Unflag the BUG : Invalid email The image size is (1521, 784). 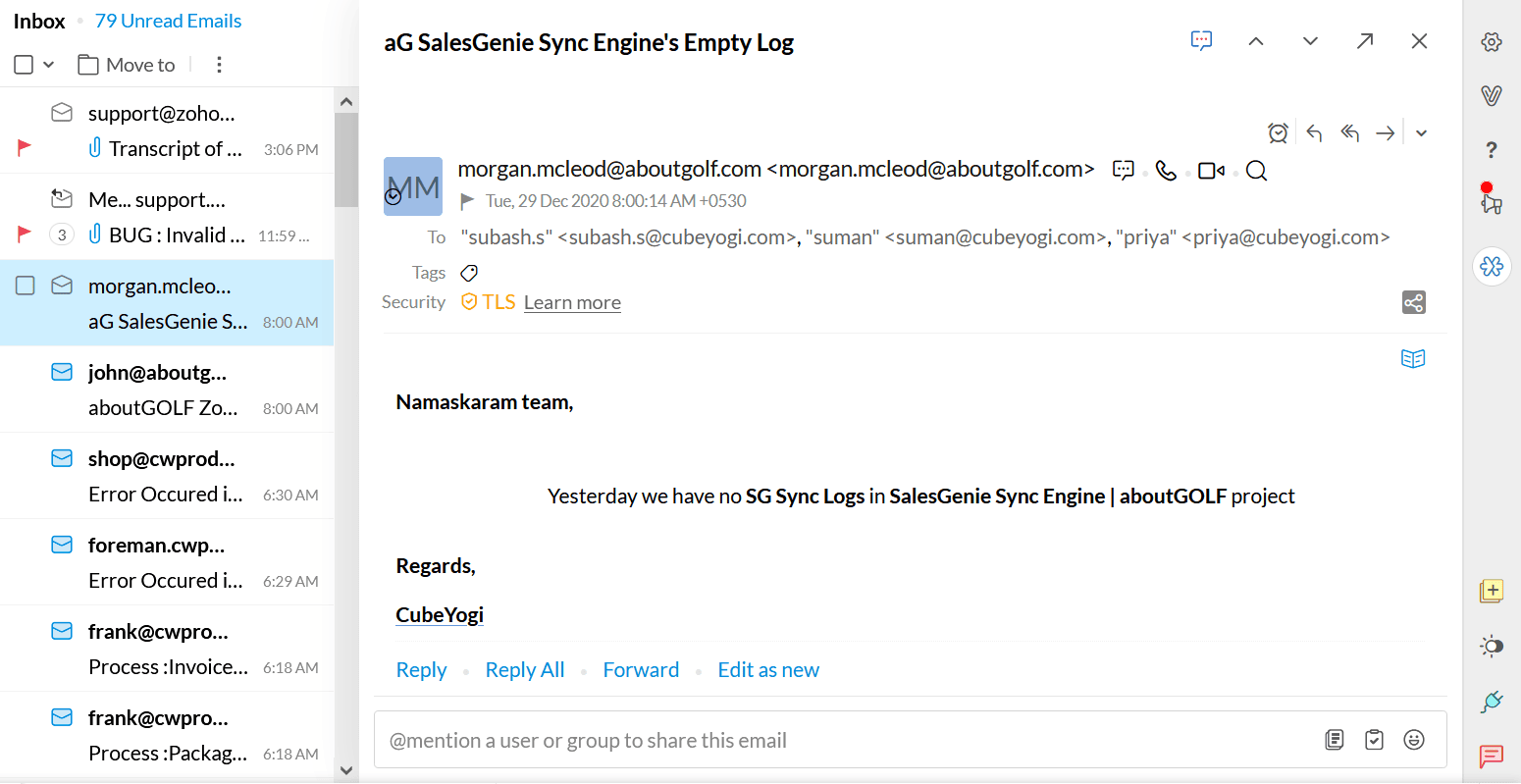click(x=25, y=235)
